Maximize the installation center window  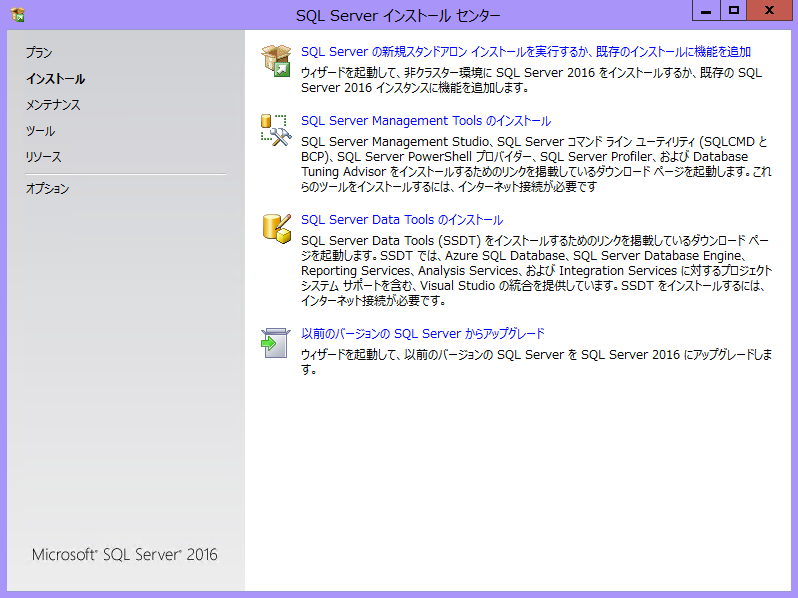(734, 11)
